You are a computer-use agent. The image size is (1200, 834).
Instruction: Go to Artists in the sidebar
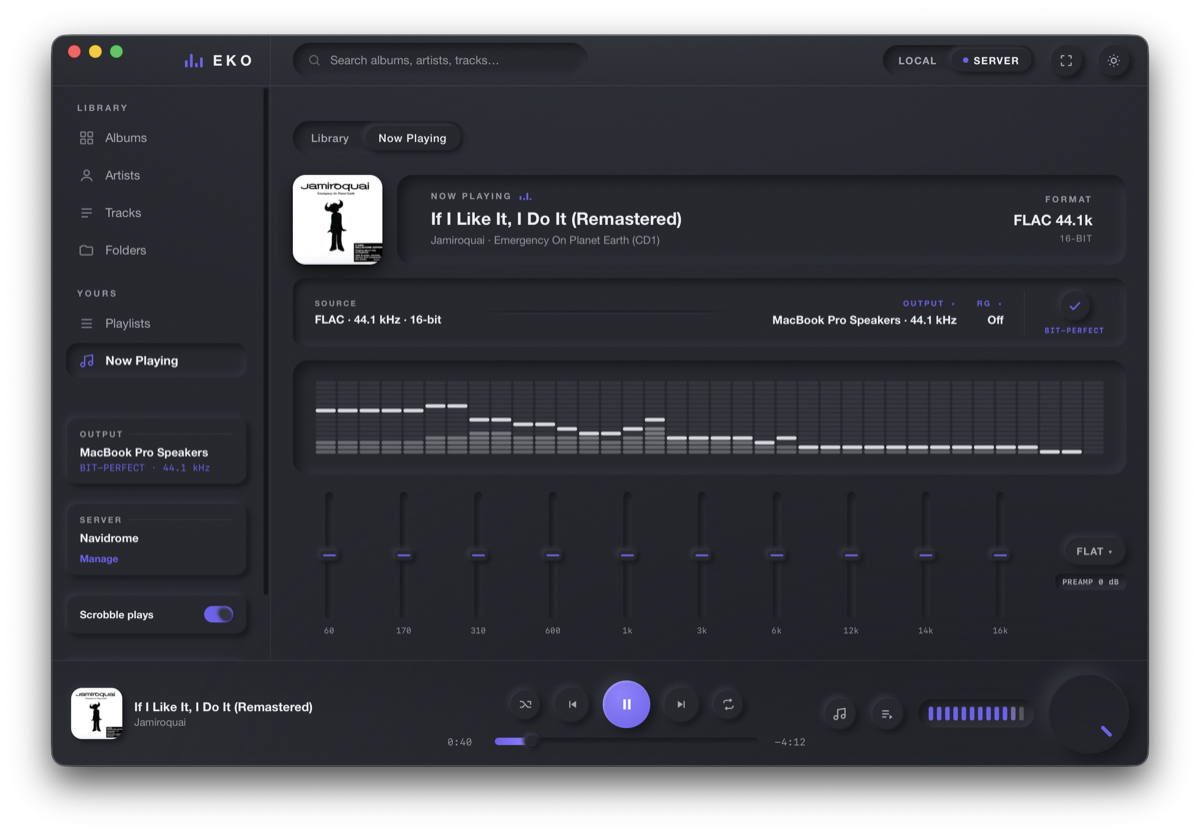156,175
